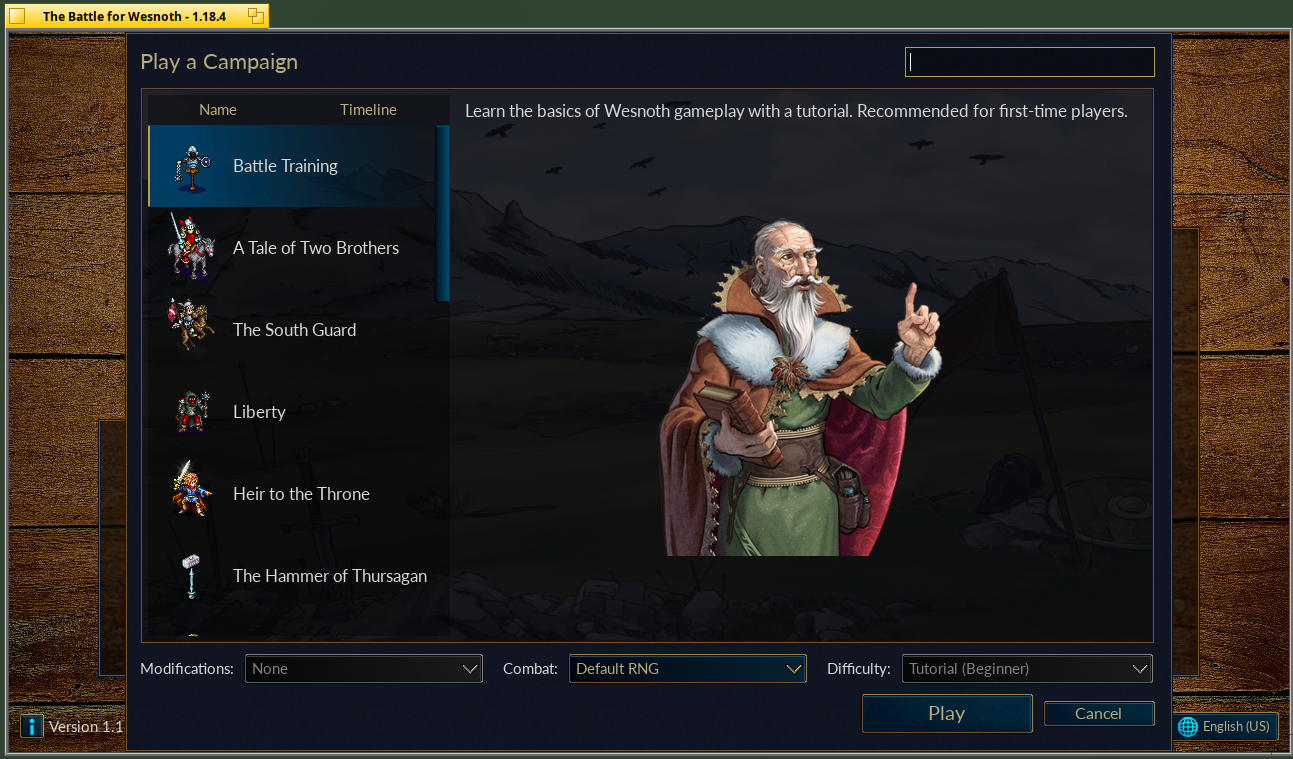Select the Battle Training dummy icon
The height and width of the screenshot is (759, 1293).
[x=190, y=167]
